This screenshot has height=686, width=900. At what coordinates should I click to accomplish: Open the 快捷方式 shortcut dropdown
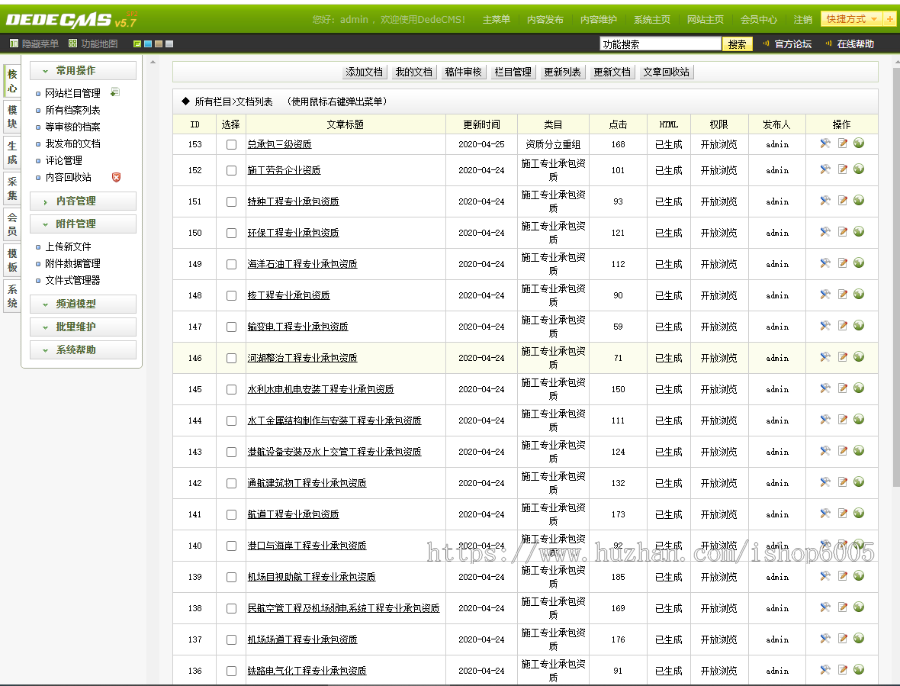852,19
